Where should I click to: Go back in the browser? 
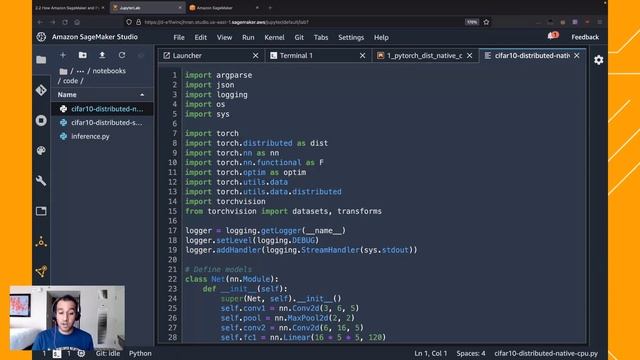pos(40,22)
